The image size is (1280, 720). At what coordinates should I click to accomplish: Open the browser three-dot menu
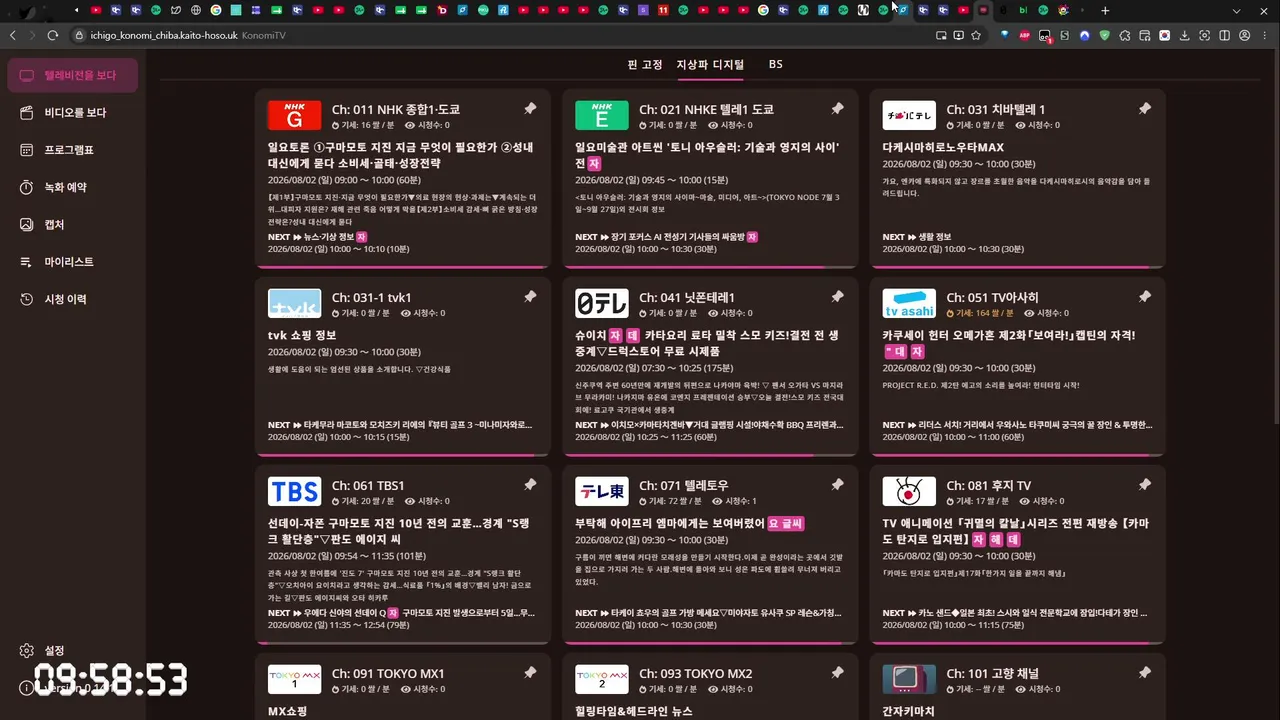pos(1265,35)
